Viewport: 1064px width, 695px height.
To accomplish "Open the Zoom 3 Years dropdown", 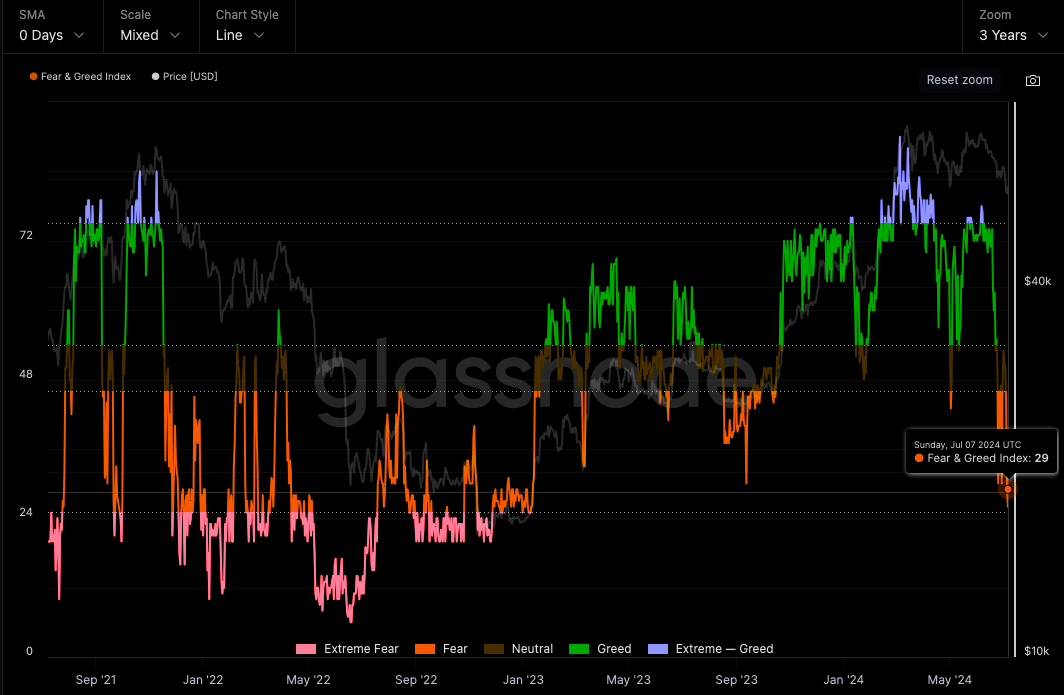I will (1013, 26).
